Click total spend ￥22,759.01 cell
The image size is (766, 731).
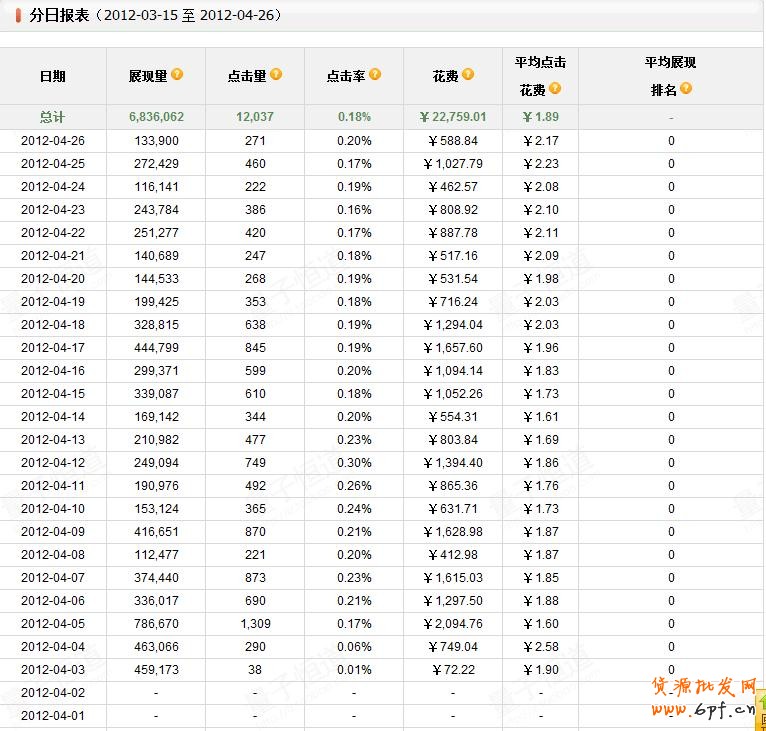click(453, 117)
